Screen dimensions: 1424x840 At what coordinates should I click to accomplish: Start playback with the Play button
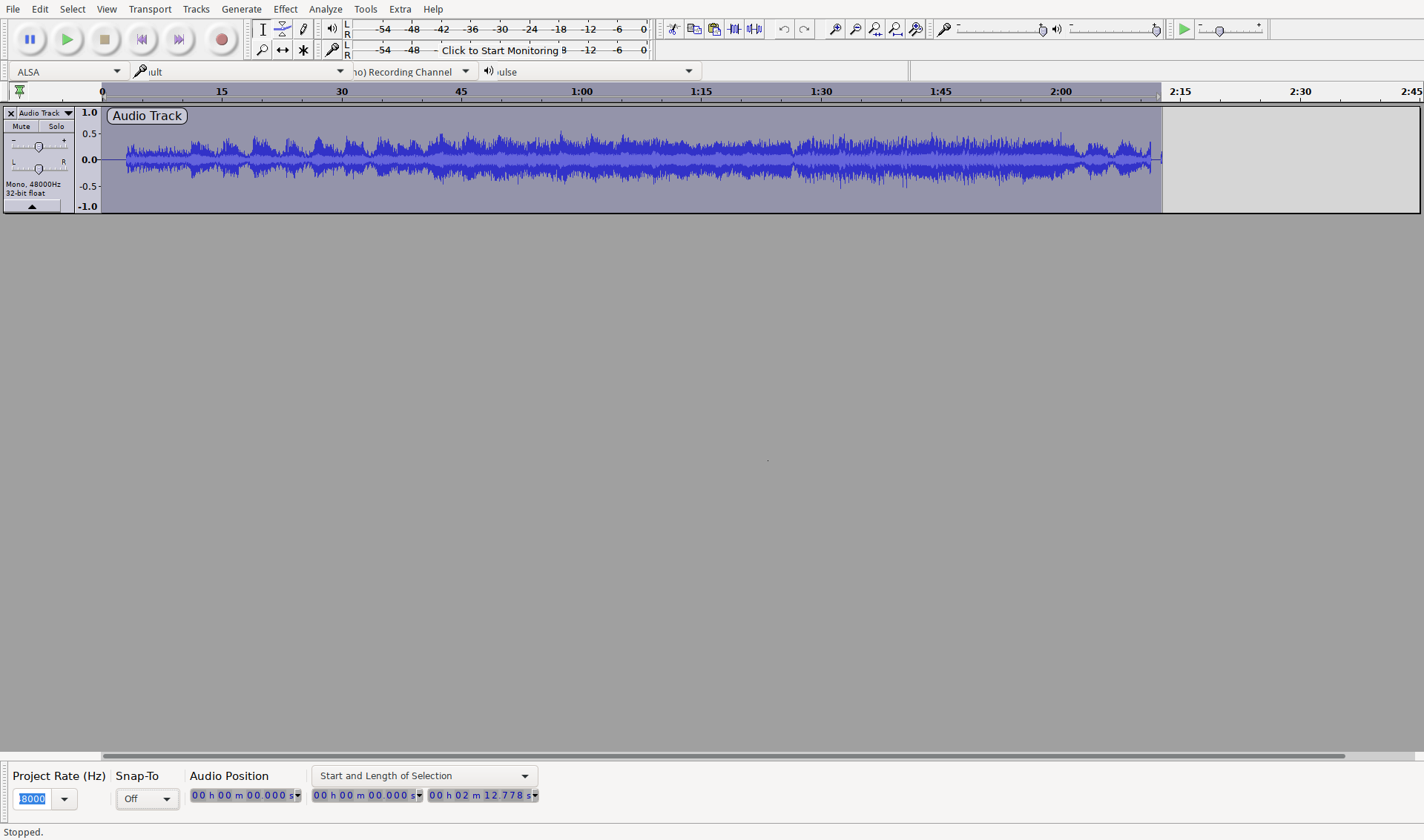pyautogui.click(x=67, y=39)
